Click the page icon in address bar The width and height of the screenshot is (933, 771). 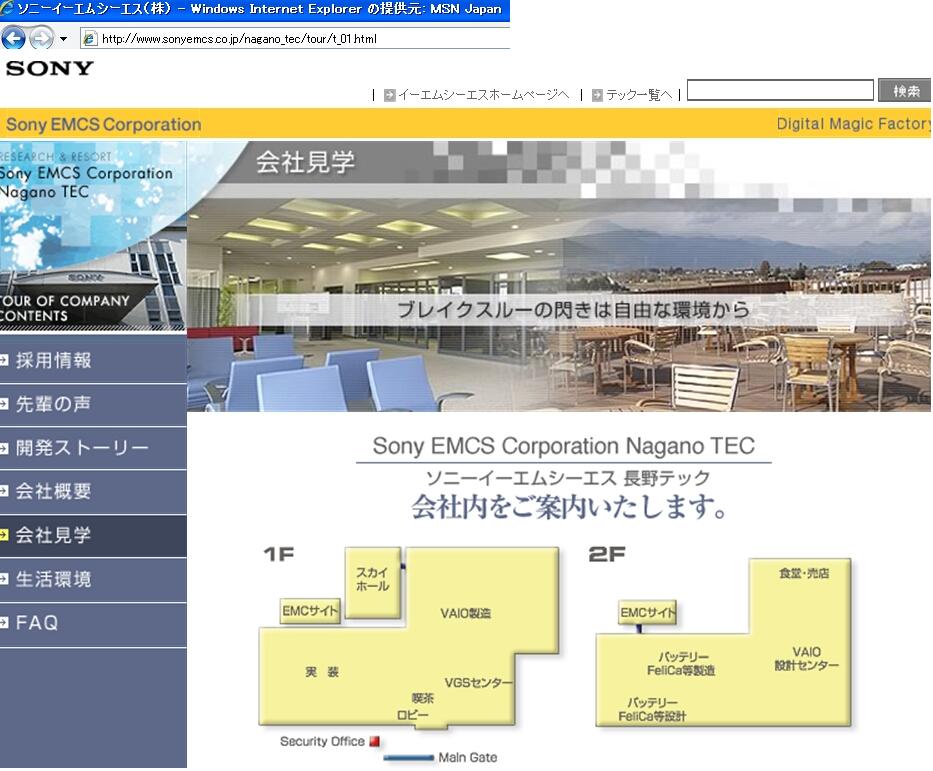(x=90, y=39)
